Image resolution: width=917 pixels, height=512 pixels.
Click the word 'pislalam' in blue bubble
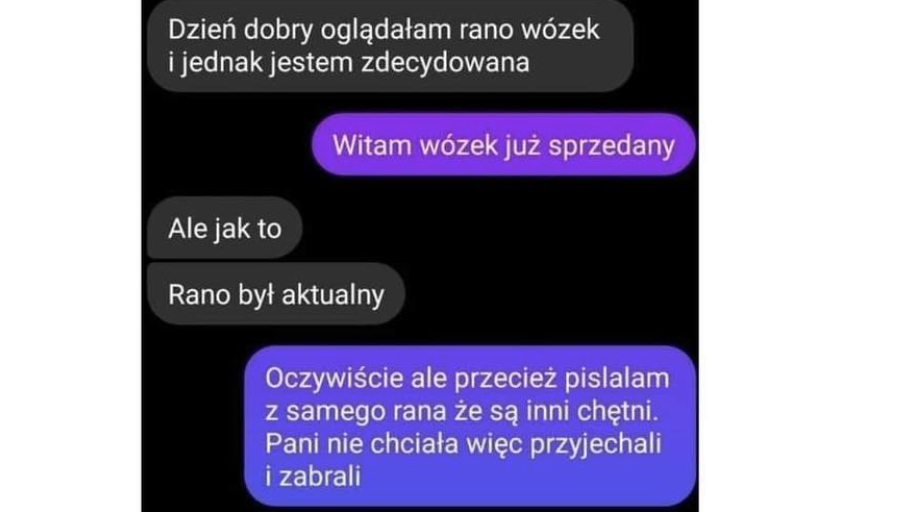point(617,379)
